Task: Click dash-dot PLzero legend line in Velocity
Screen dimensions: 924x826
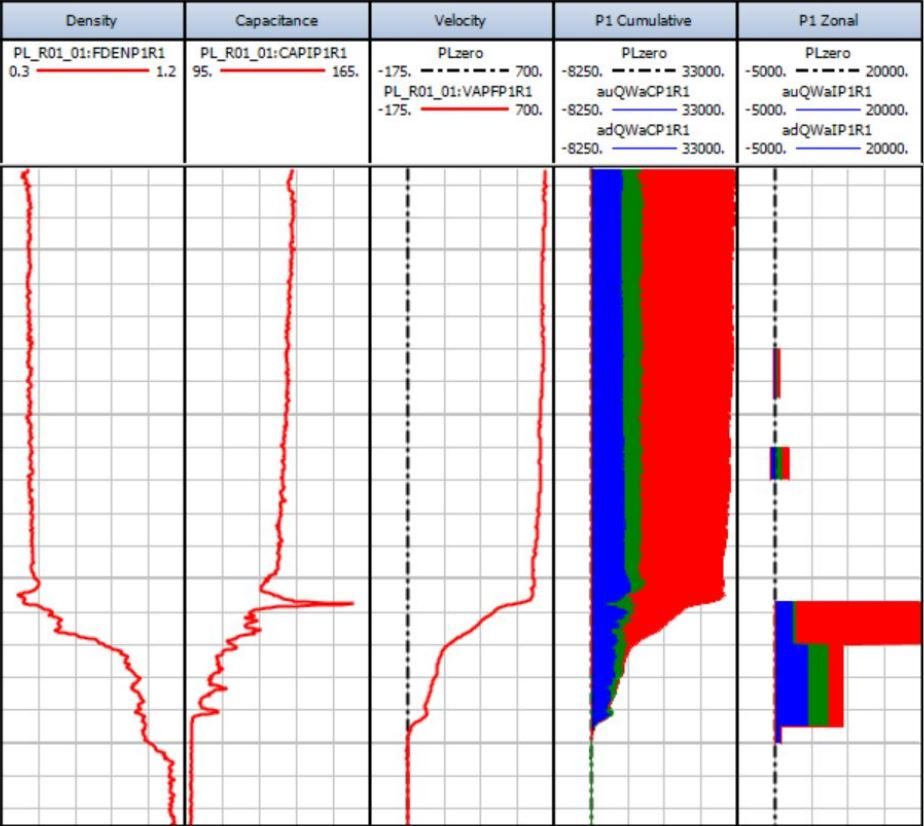Action: (x=464, y=71)
